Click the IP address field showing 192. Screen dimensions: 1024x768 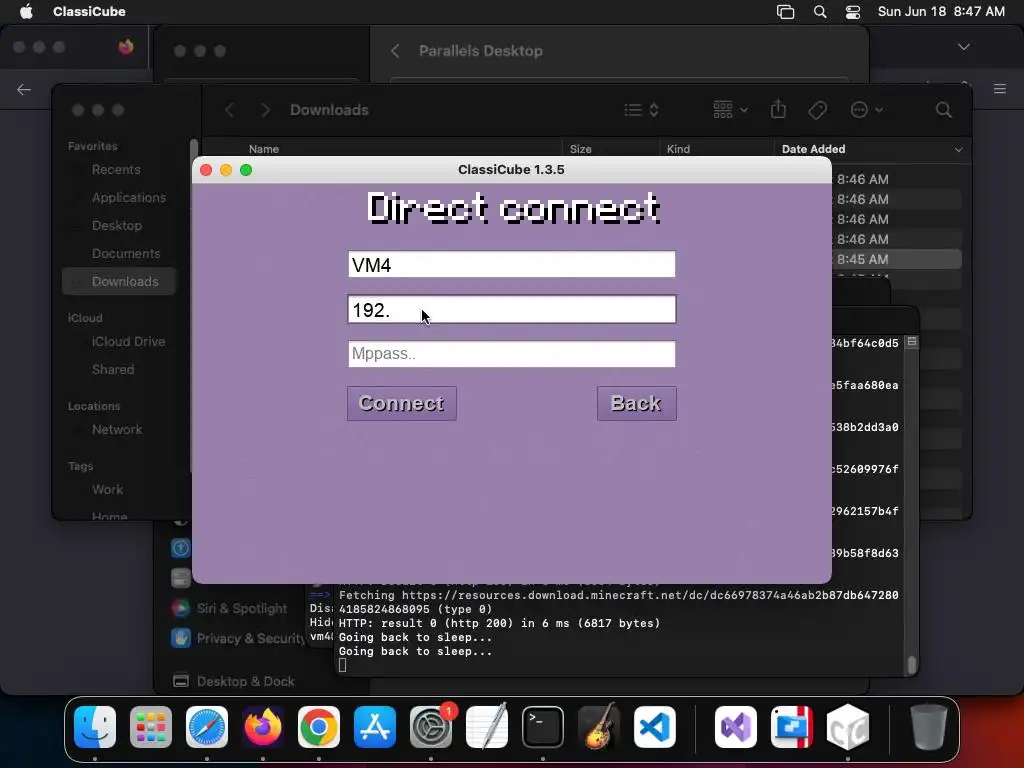coord(512,310)
